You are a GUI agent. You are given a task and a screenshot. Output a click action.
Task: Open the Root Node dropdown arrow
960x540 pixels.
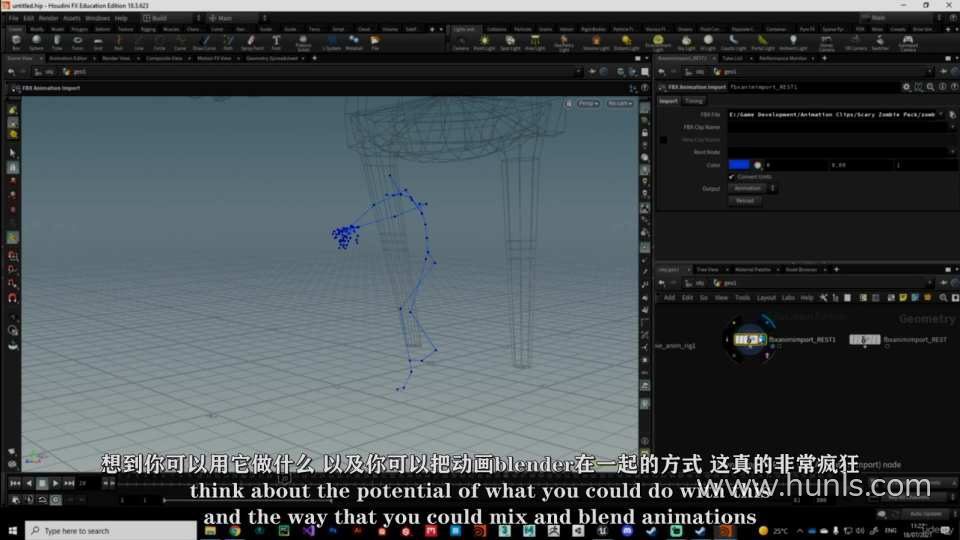[x=952, y=151]
